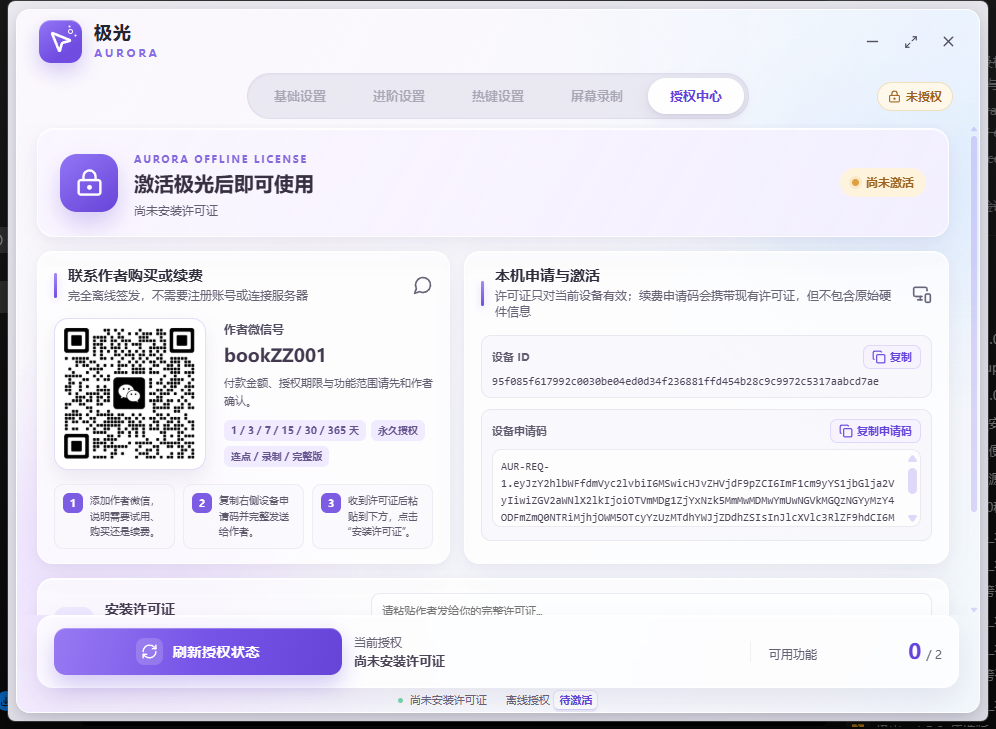The image size is (996, 729).
Task: Close the Aurora window
Action: 948,42
